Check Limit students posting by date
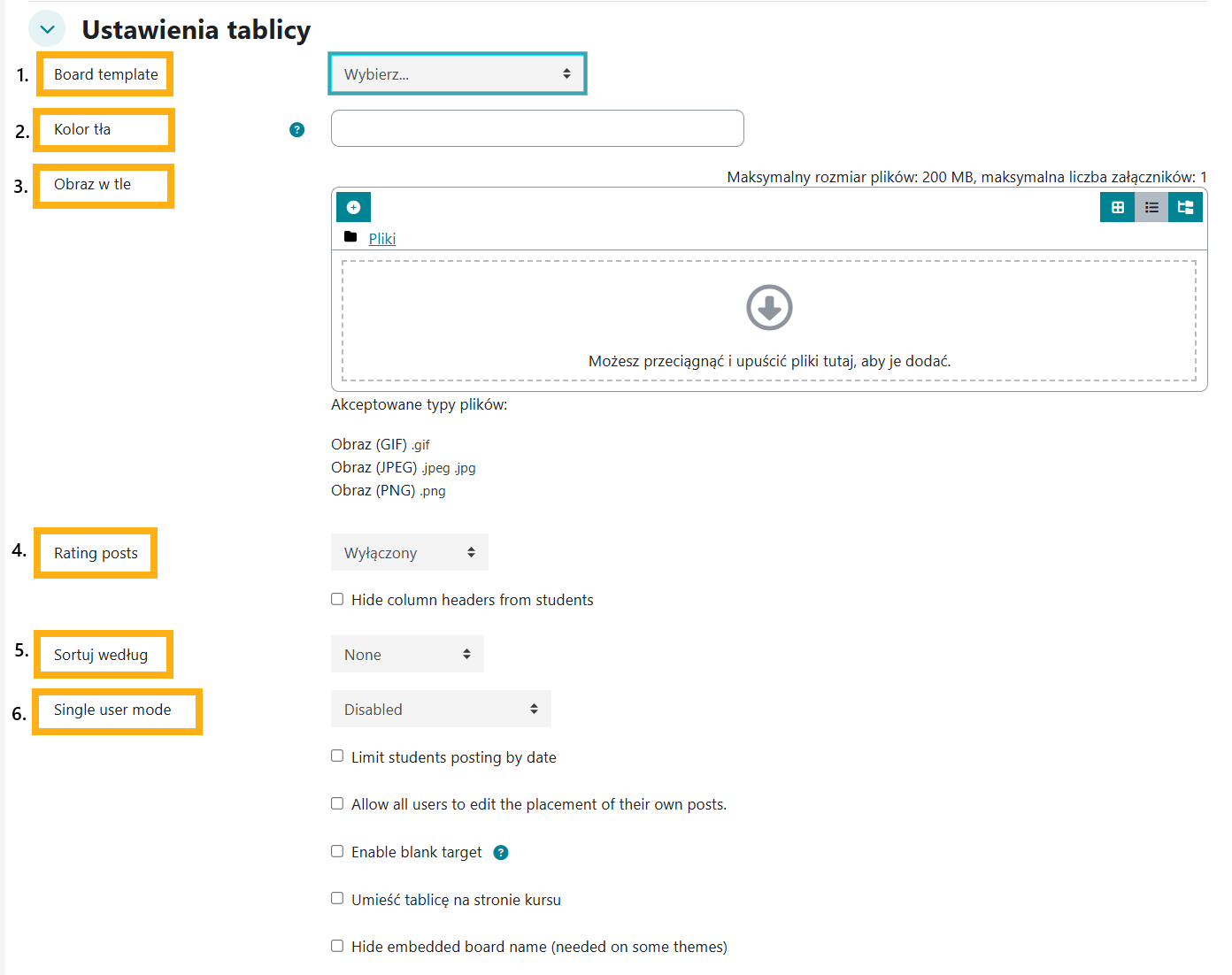The width and height of the screenshot is (1232, 975). (x=337, y=756)
